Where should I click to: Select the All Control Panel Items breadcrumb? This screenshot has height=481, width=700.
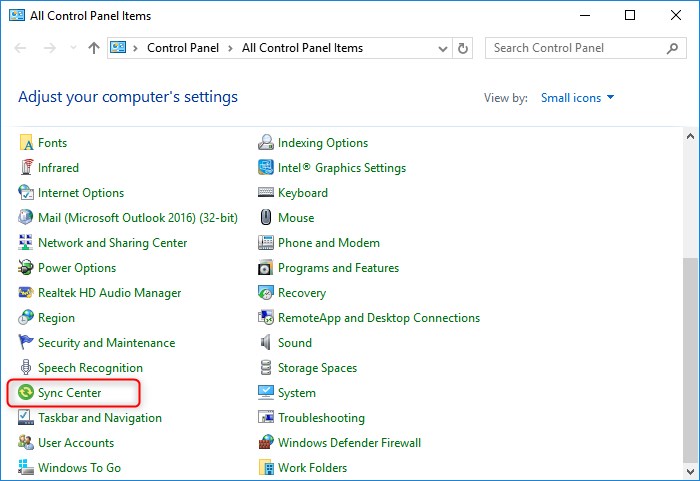pyautogui.click(x=302, y=48)
